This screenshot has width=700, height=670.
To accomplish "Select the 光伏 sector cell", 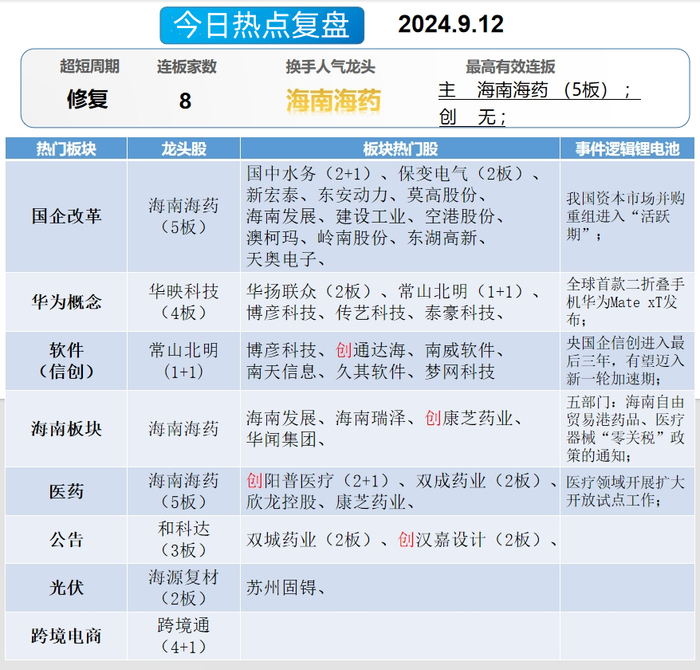I will [66, 588].
